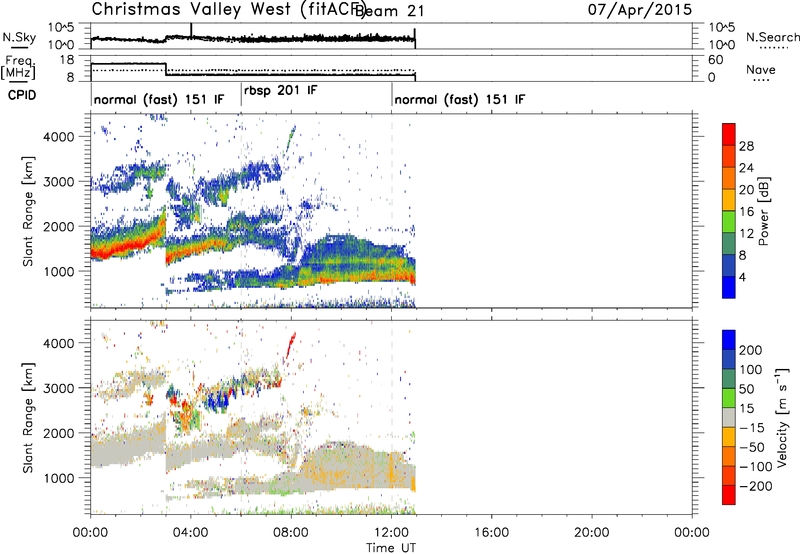Click the '4000' tick on the power panel
This screenshot has width=800, height=554.
(x=58, y=137)
